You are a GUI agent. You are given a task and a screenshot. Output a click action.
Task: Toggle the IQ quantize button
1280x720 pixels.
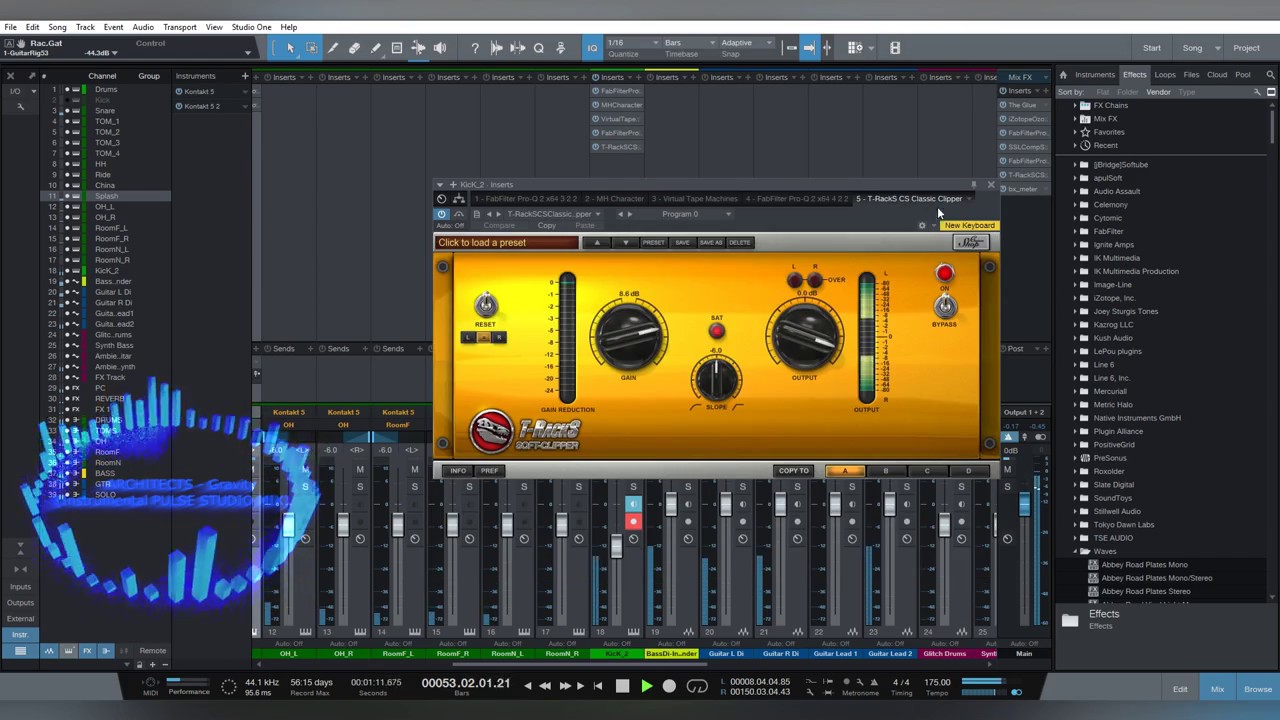coord(592,48)
